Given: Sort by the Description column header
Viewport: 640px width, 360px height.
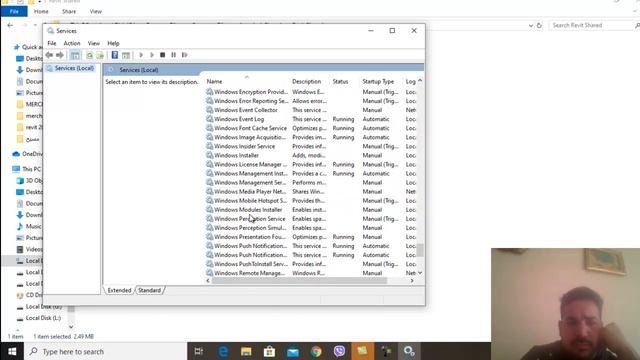Looking at the screenshot, I should [310, 82].
